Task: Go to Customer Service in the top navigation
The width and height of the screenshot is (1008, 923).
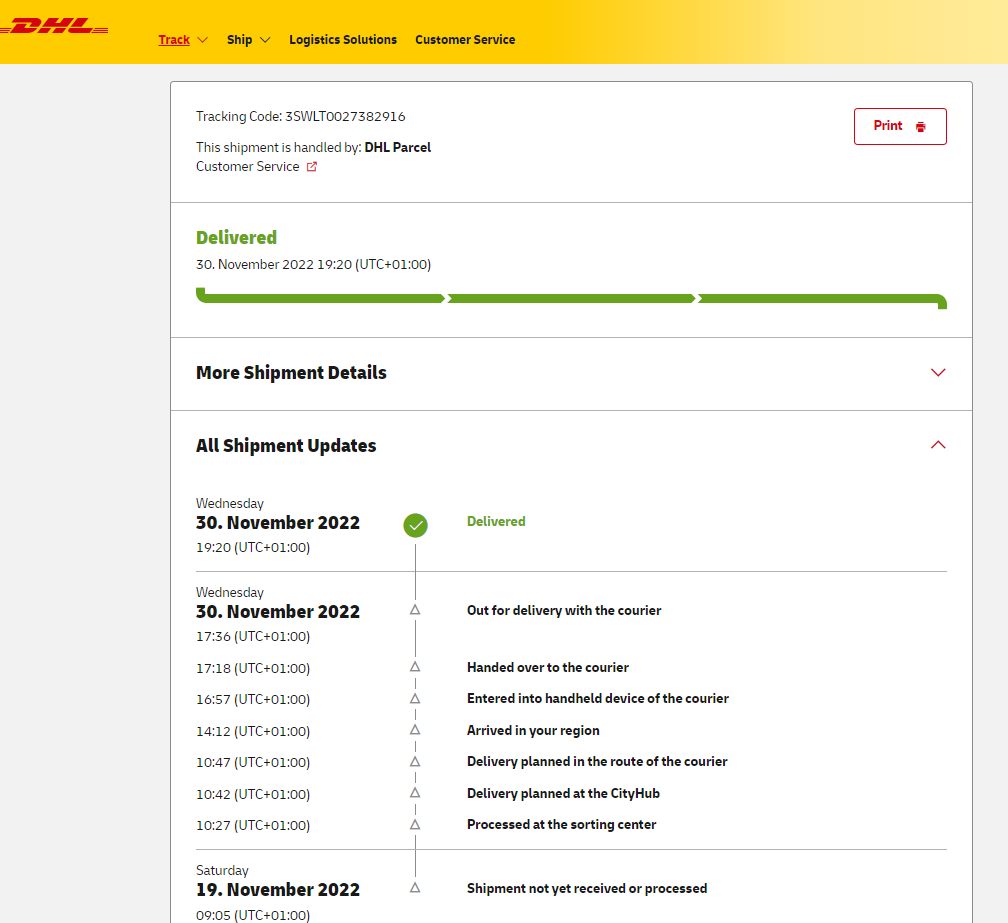Action: (465, 40)
